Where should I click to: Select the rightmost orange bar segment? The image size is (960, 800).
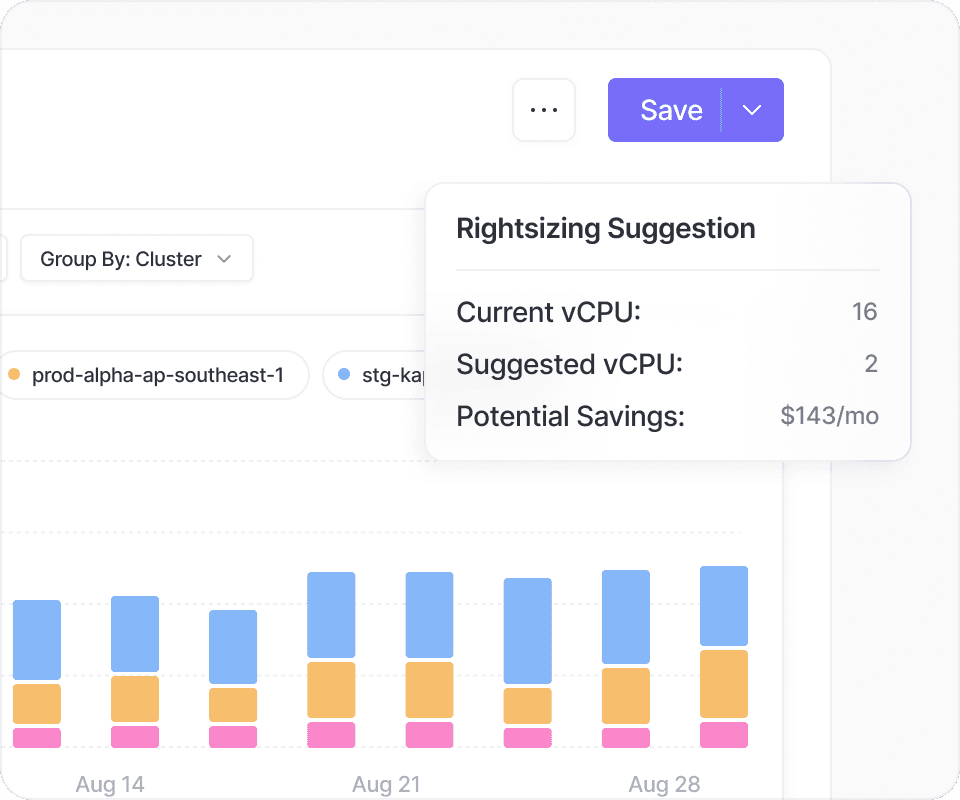(723, 684)
